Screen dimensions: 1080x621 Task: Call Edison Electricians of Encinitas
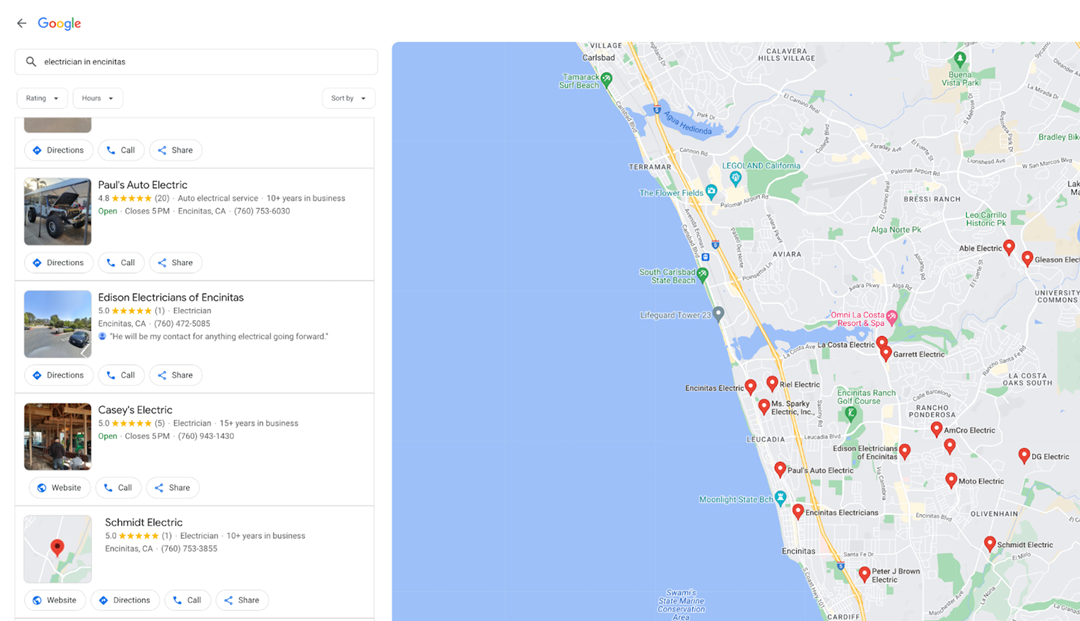pyautogui.click(x=120, y=375)
